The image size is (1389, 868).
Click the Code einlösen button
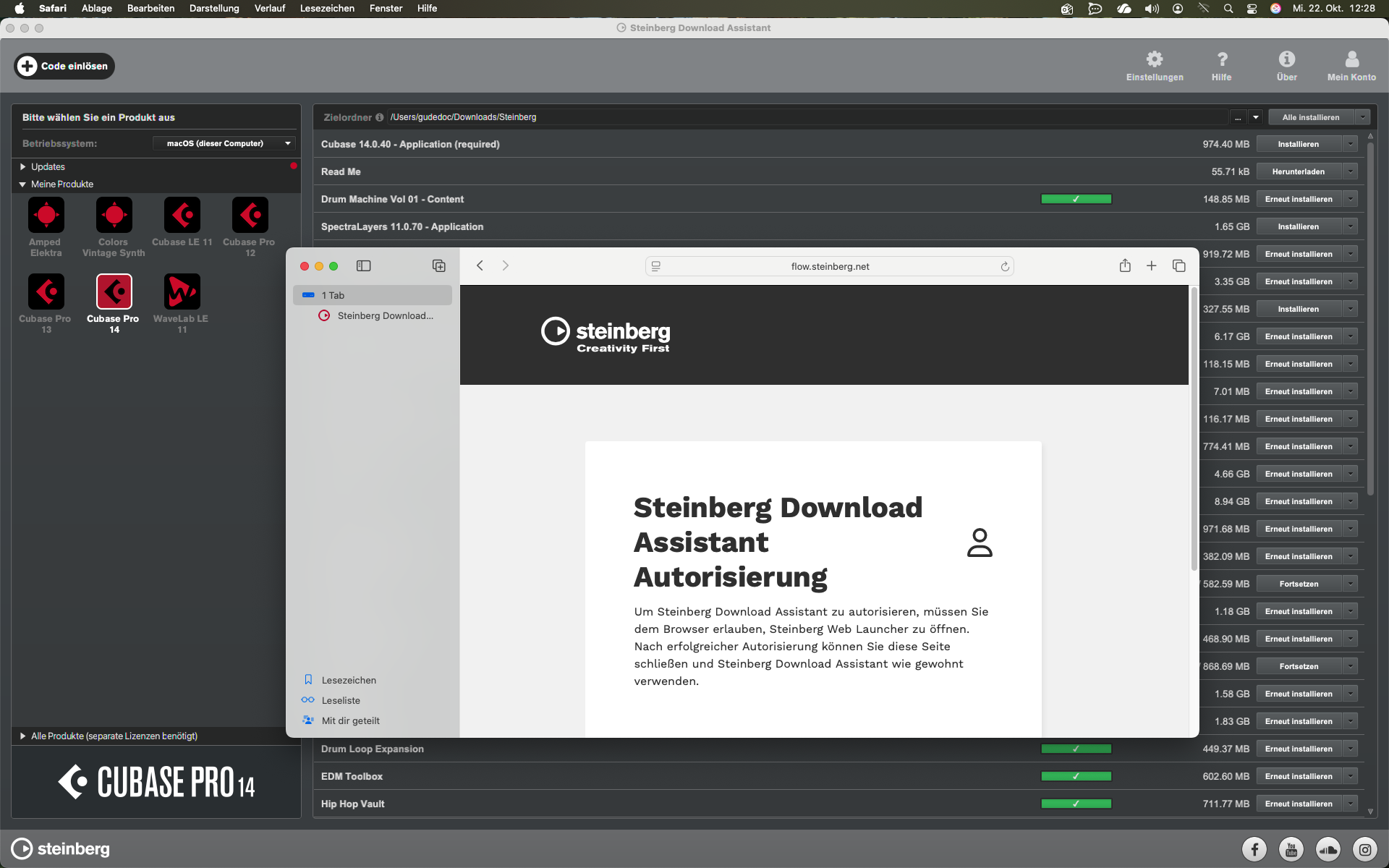coord(64,66)
